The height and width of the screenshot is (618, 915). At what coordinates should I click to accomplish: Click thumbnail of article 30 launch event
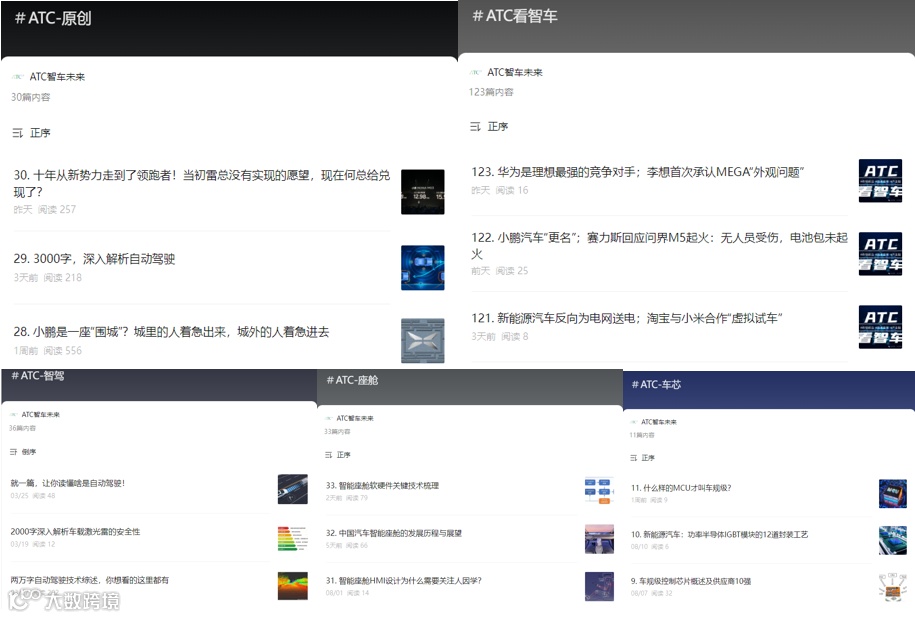[422, 192]
